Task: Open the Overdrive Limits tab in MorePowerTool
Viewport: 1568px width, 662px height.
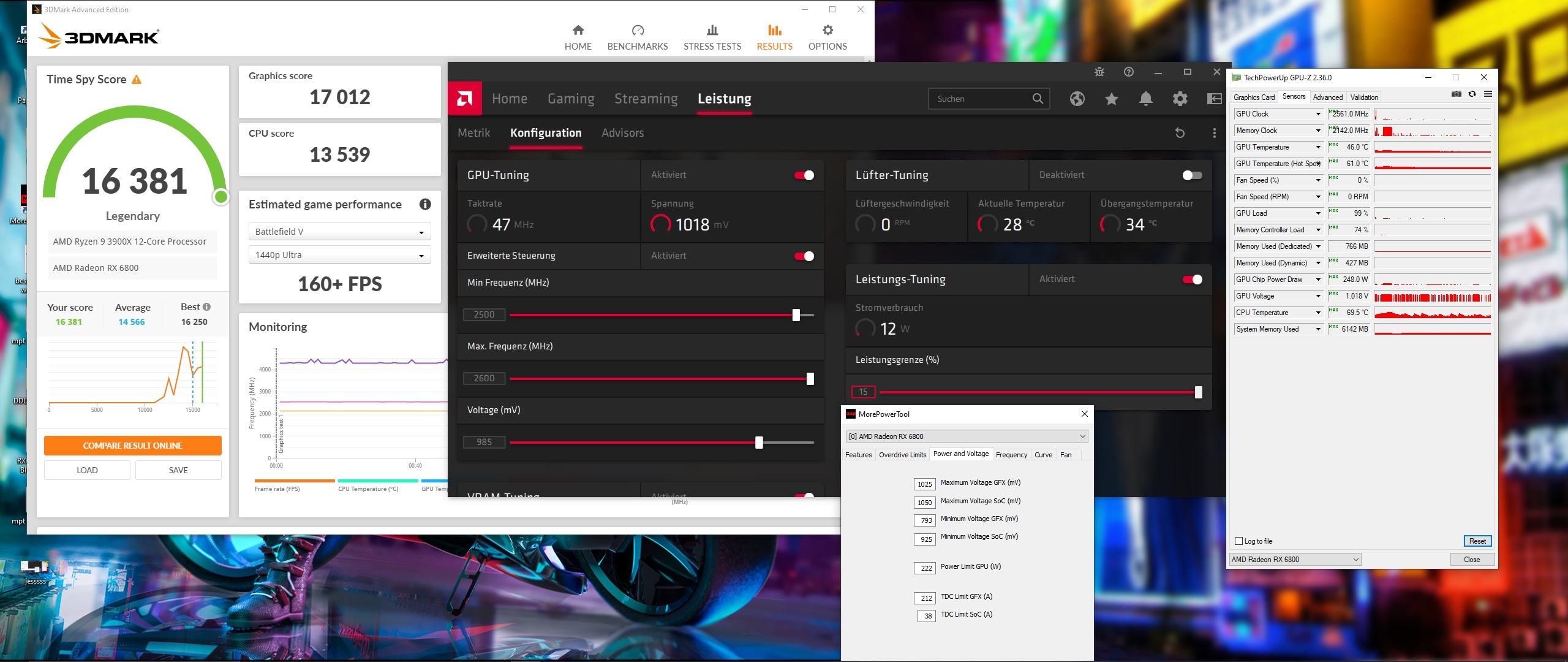Action: [x=902, y=455]
